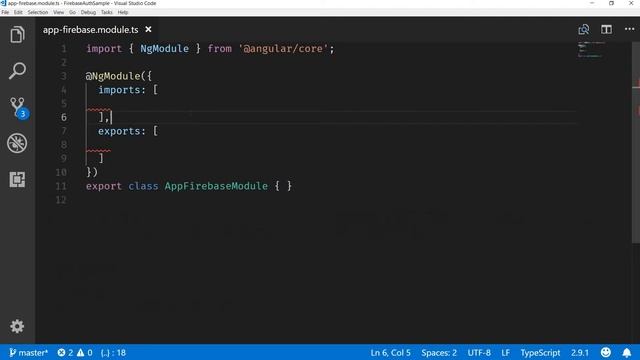Open the notifications bell icon
This screenshot has height=360, width=640.
tap(627, 352)
